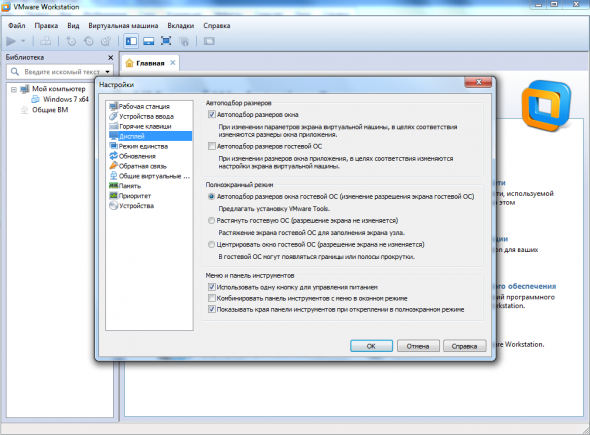Toggle Показывать края панели инструментов checkbox
Viewport: 590px width, 435px height.
(212, 309)
